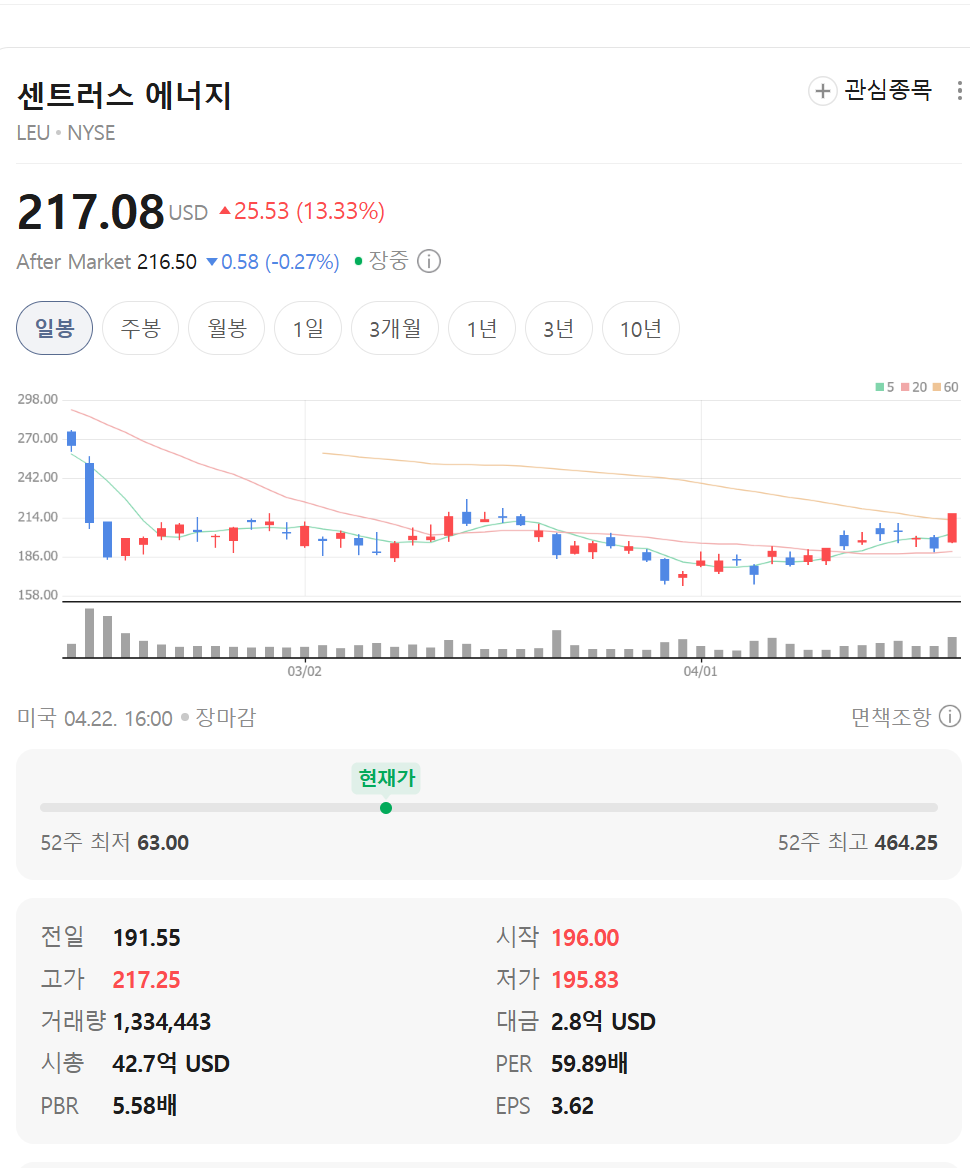Click the 관심종목 watchlist button label
The image size is (970, 1168).
click(888, 90)
